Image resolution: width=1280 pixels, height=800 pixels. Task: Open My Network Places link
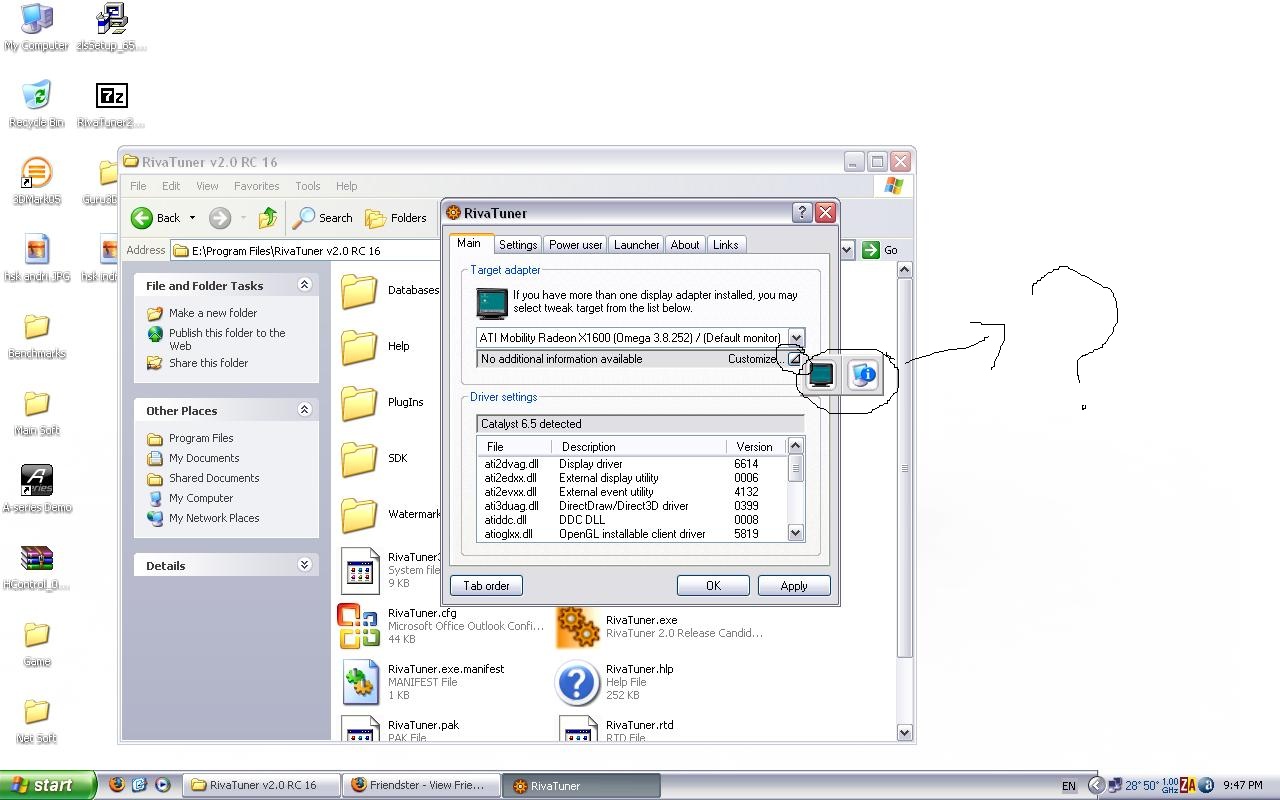[214, 518]
